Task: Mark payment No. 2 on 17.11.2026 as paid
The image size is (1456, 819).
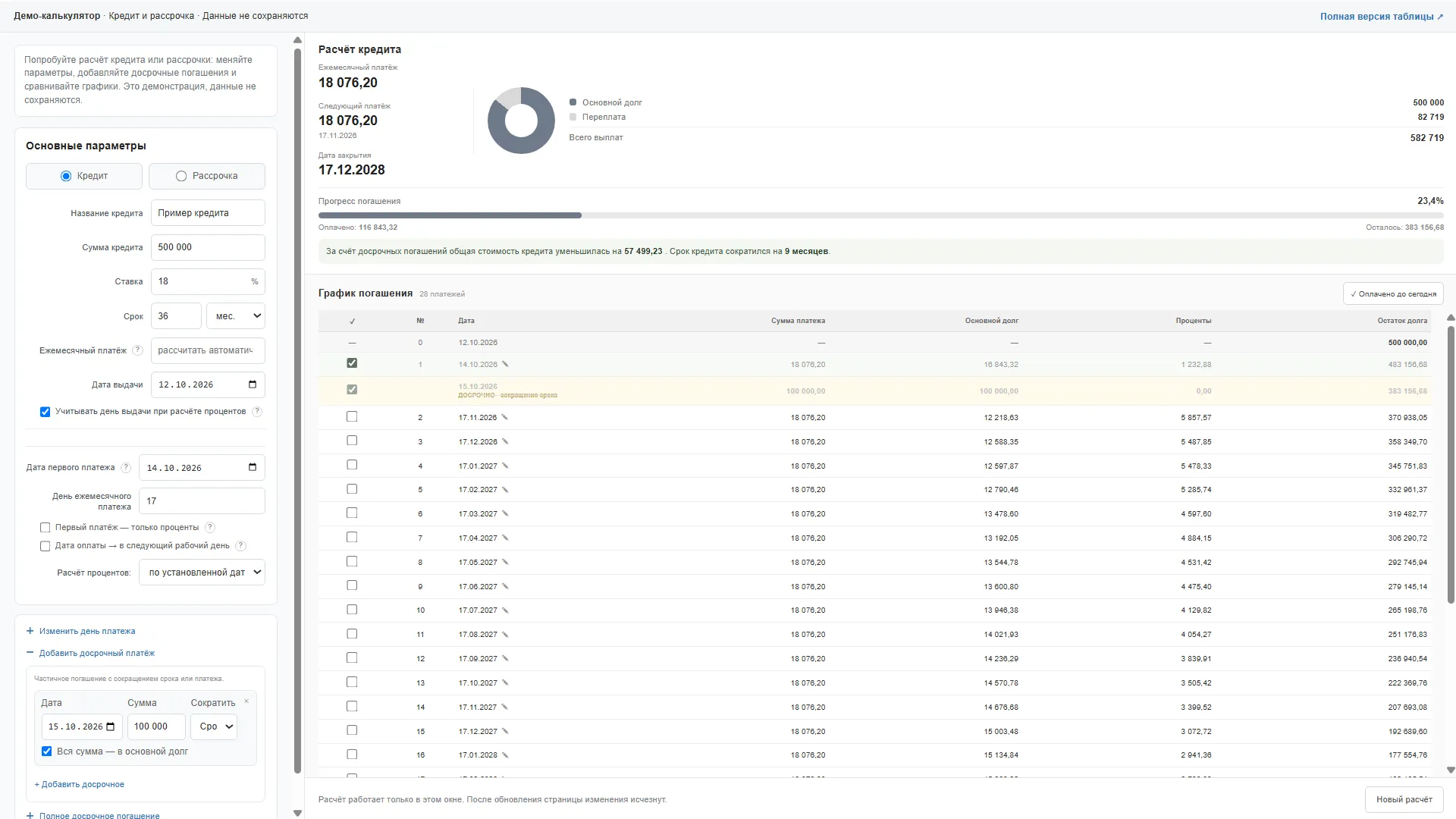Action: coord(352,417)
